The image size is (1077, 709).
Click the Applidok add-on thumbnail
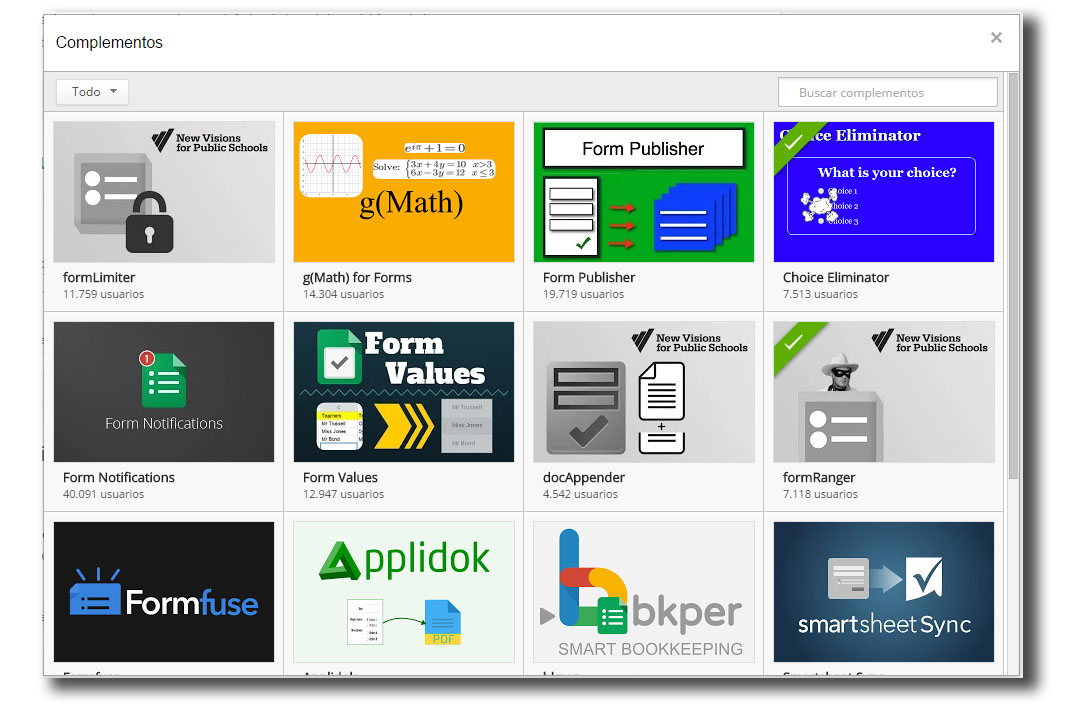pyautogui.click(x=404, y=591)
